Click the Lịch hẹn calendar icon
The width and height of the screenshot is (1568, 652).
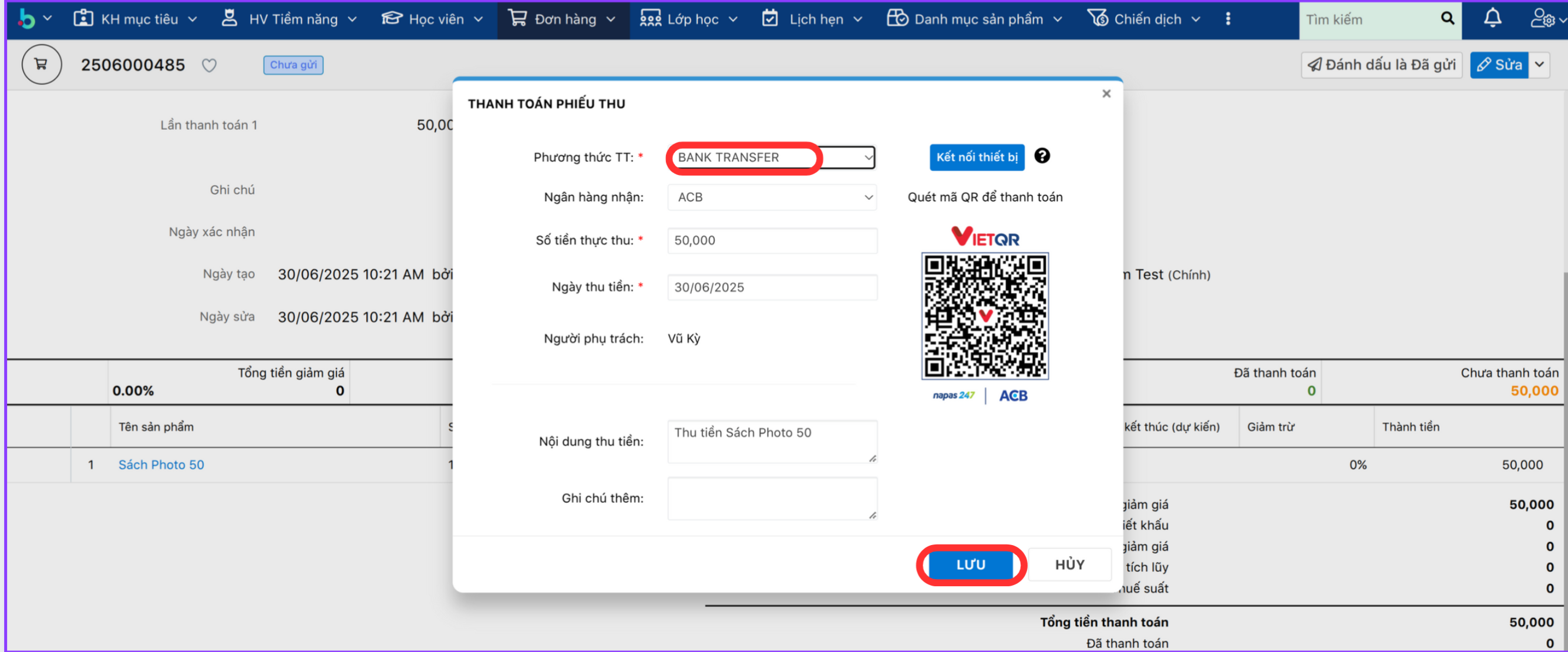coord(770,18)
